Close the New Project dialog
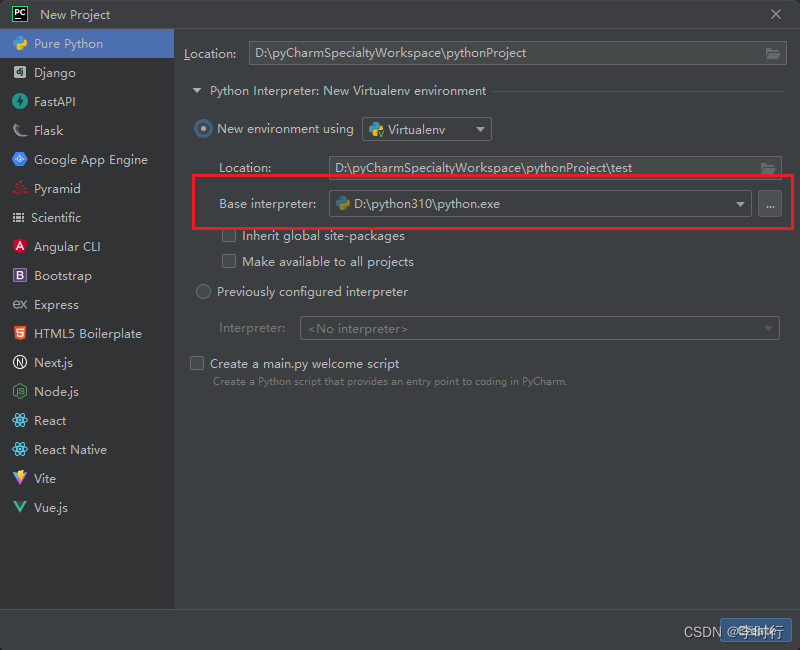 click(776, 14)
